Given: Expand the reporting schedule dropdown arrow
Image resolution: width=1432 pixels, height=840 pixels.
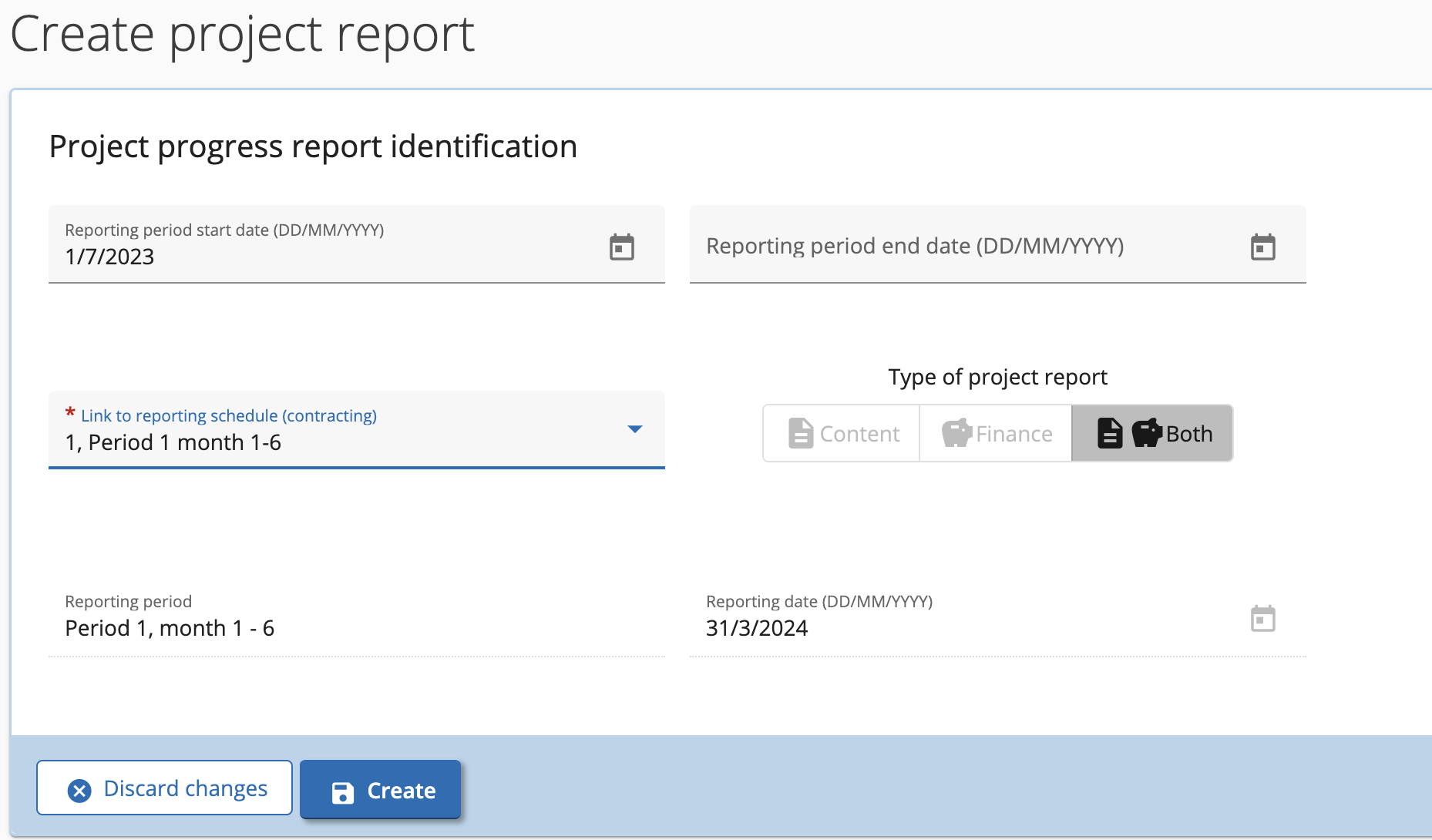Looking at the screenshot, I should tap(634, 429).
